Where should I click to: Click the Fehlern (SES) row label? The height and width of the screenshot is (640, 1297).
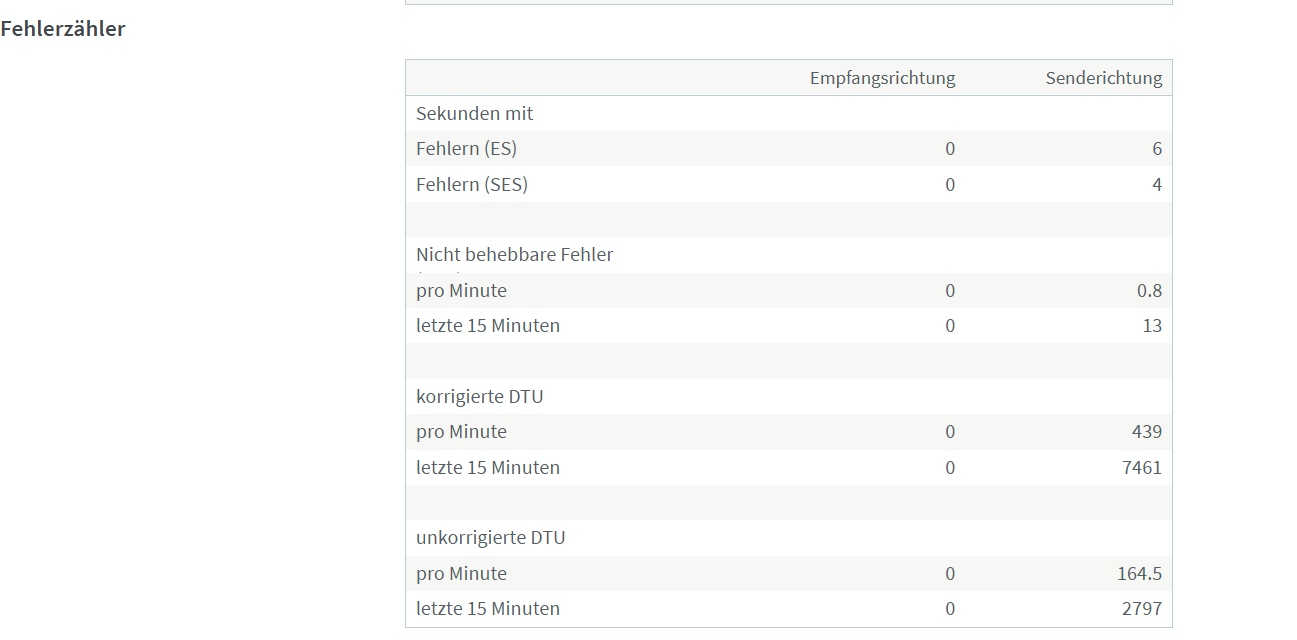pyautogui.click(x=472, y=185)
